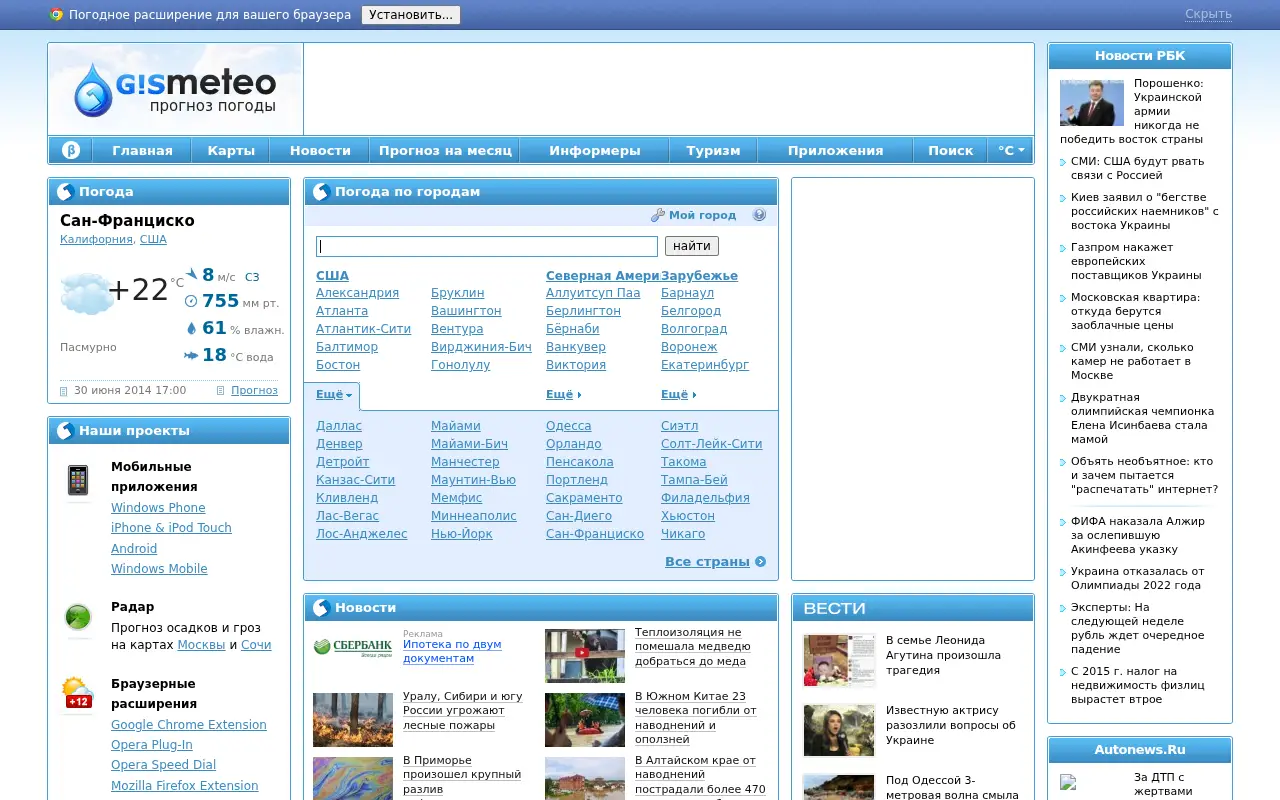Open the Новости navigation item

pyautogui.click(x=320, y=150)
